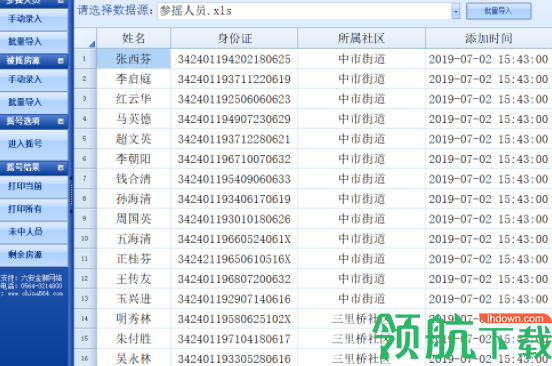Viewport: 552px width, 366px height.
Task: Click the sidebar splitter handle
Action: point(71,194)
